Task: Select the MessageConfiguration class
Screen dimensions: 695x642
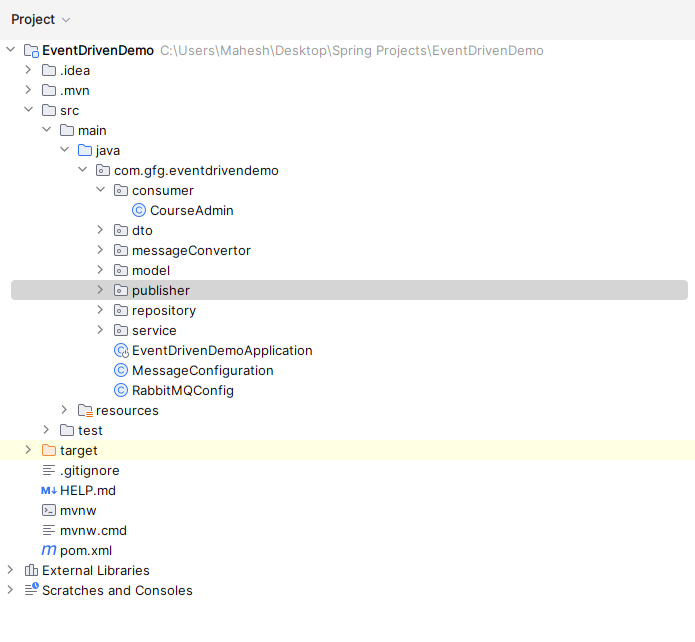Action: [202, 370]
